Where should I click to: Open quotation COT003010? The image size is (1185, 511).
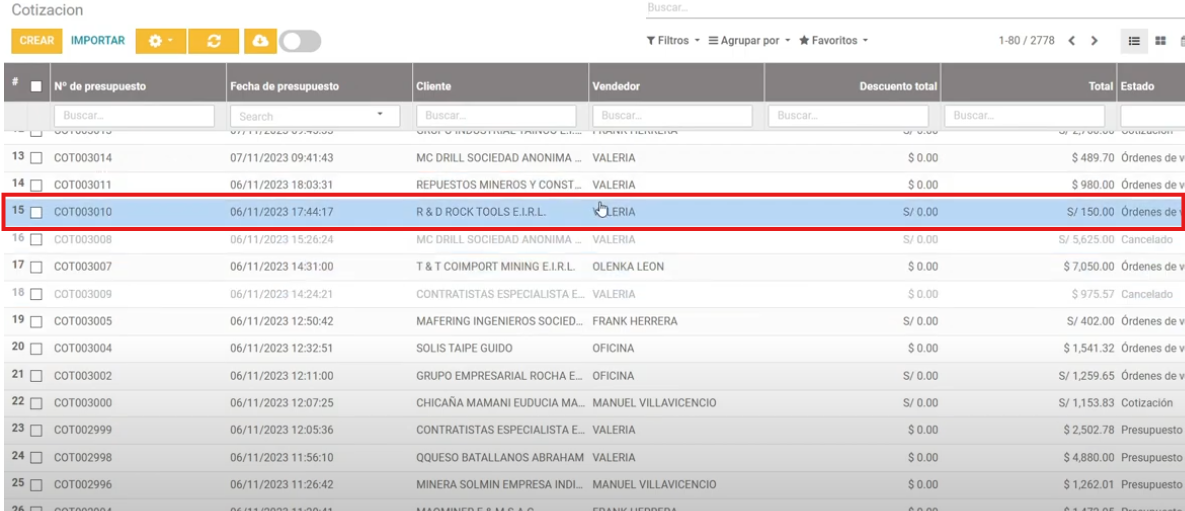click(82, 212)
